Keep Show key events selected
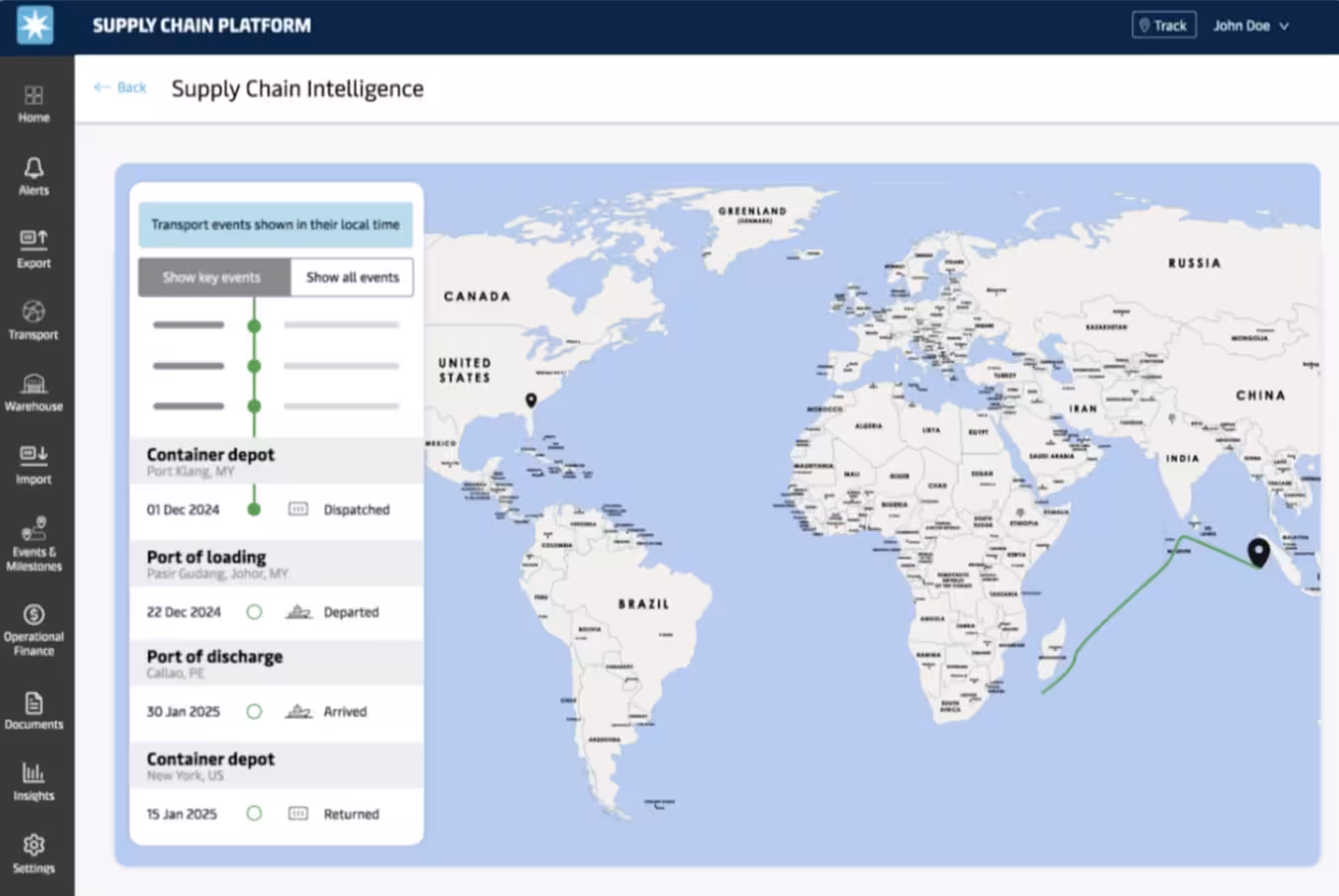This screenshot has height=896, width=1339. (x=213, y=277)
